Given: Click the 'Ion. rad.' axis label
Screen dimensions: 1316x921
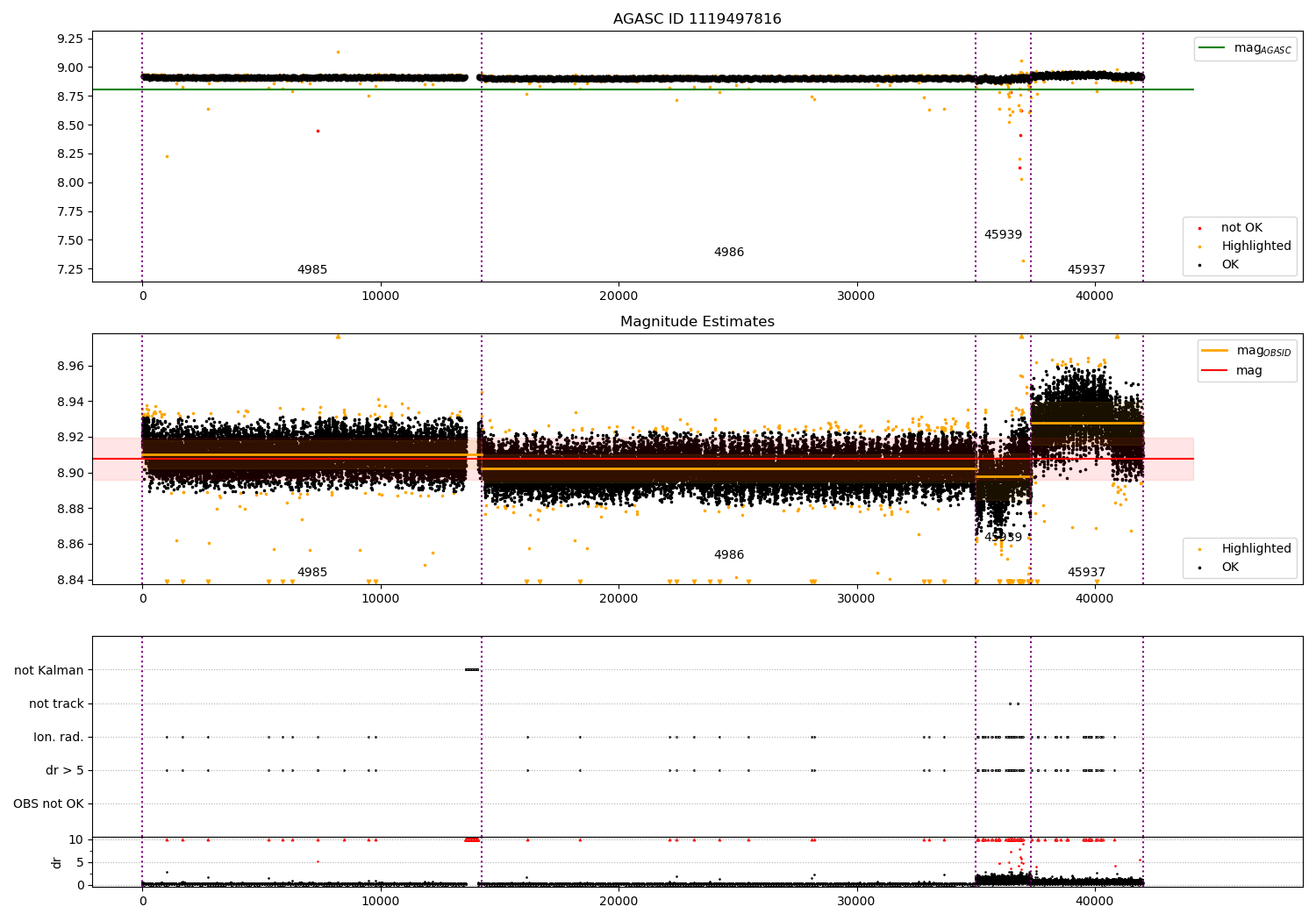Looking at the screenshot, I should 59,738.
